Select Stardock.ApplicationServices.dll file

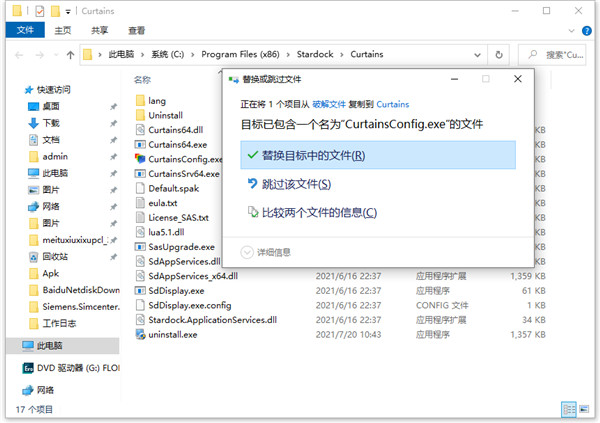click(x=207, y=320)
